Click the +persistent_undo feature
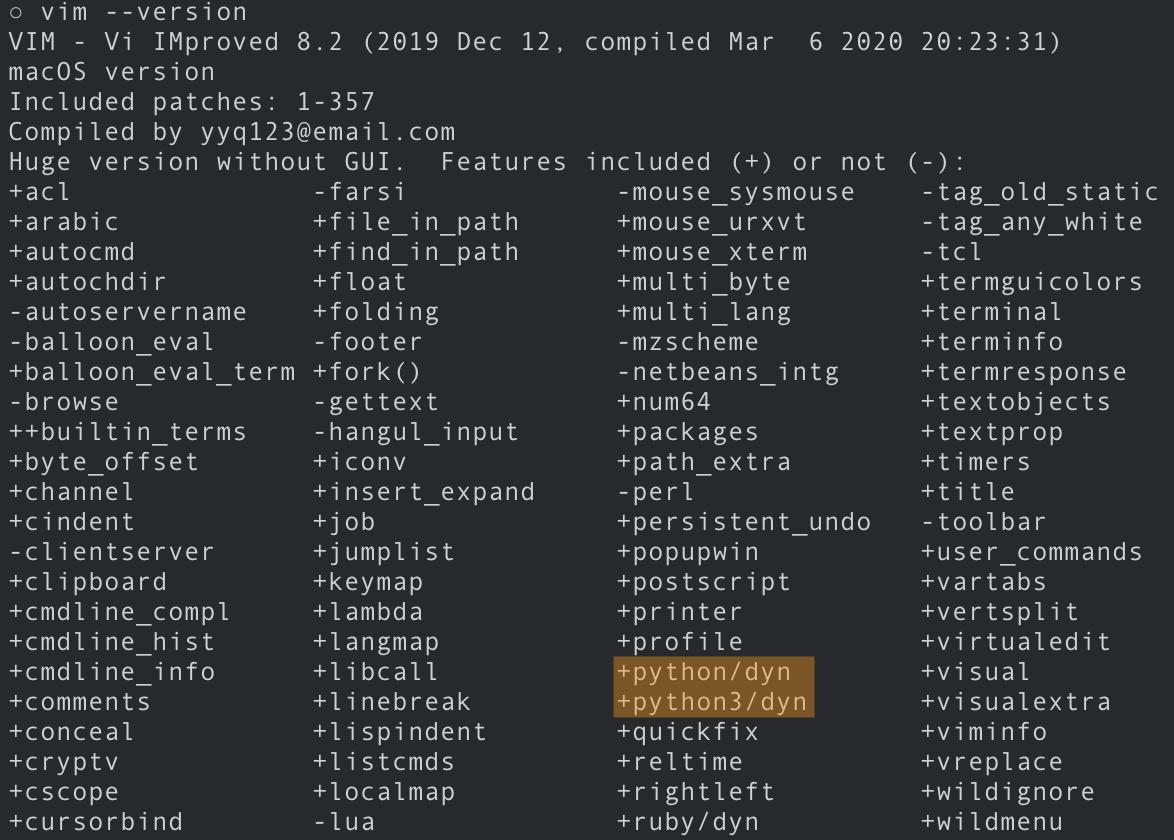The image size is (1174, 840). coord(744,522)
